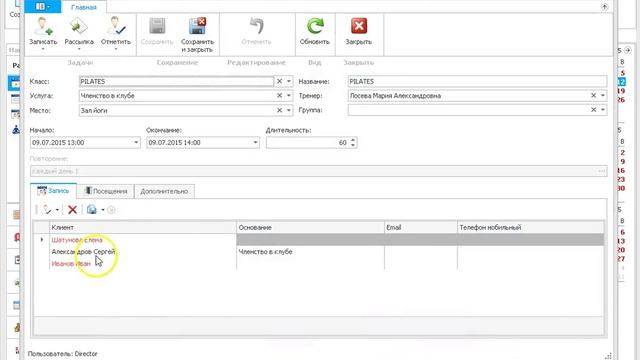Viewport: 640px width, 360px height.
Task: Open the Рассылка mailing icon
Action: [79, 27]
